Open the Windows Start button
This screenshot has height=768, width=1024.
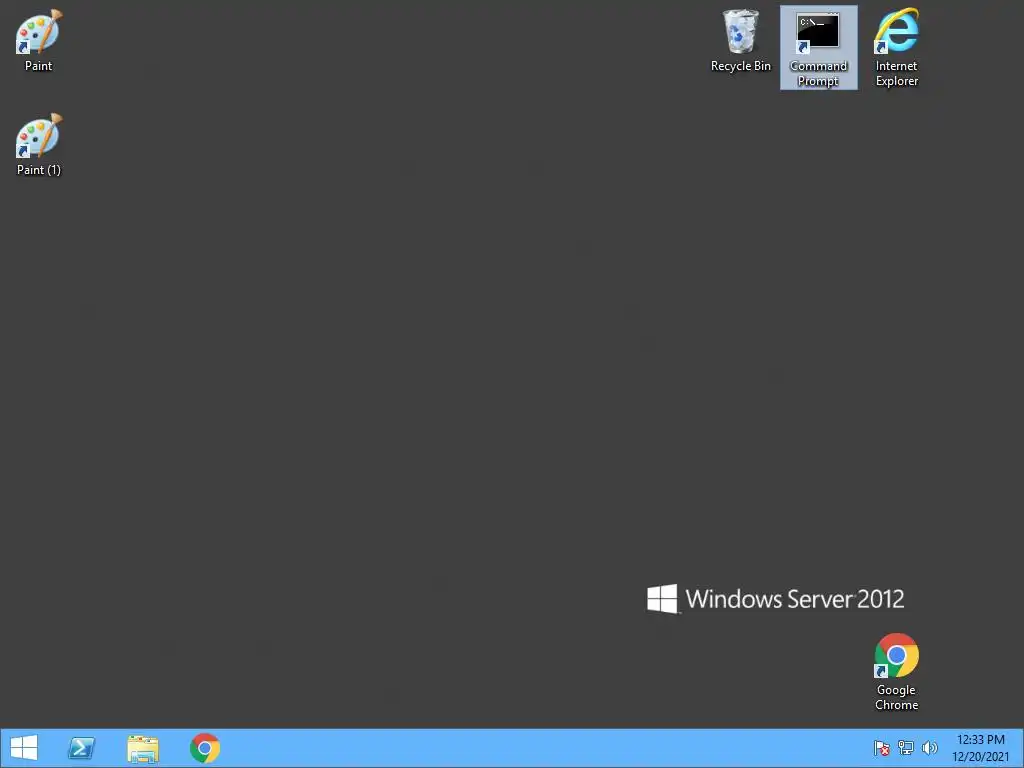[x=24, y=748]
